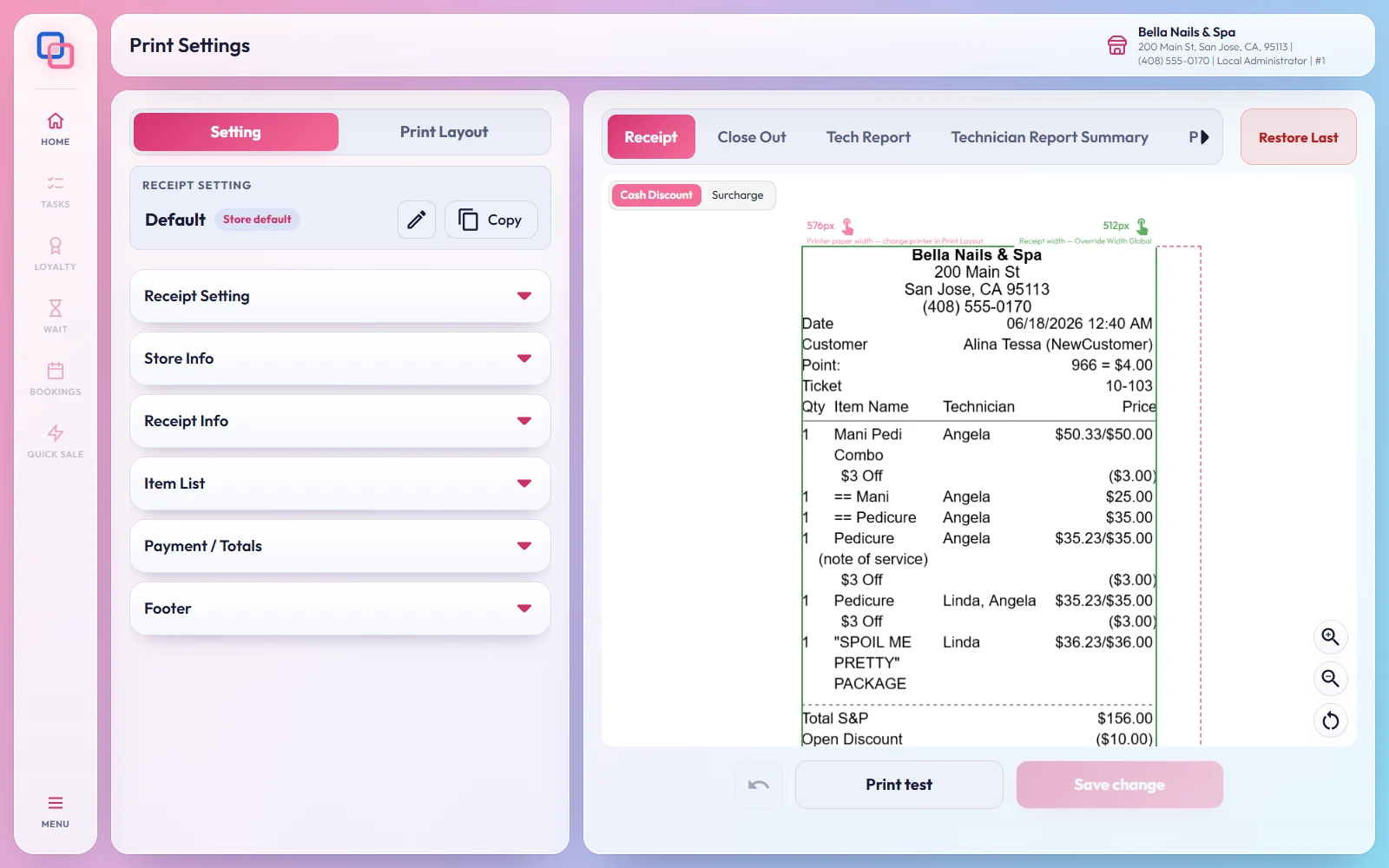Reset the receipt preview zoom

point(1330,720)
